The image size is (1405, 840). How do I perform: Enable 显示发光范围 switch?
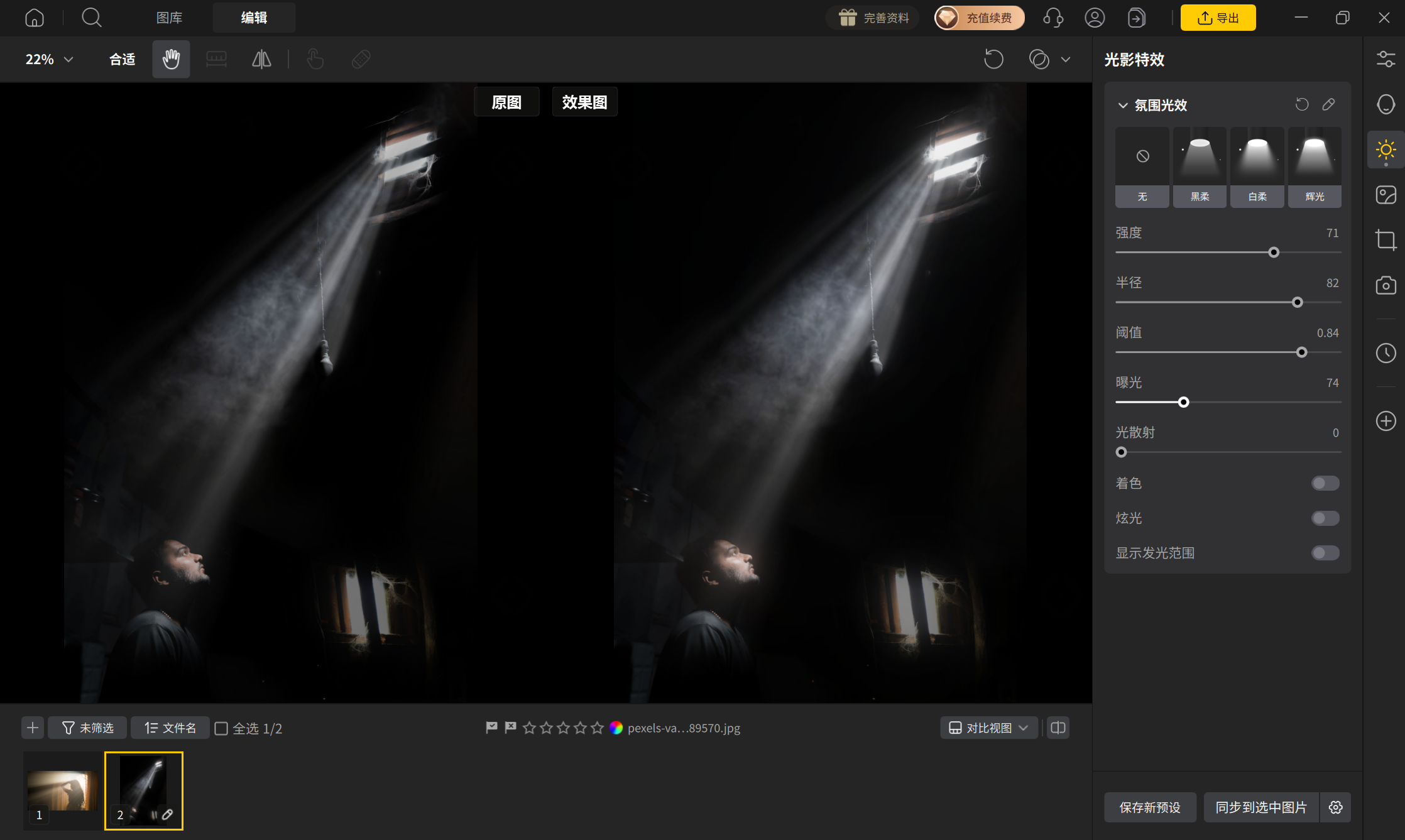(1325, 553)
